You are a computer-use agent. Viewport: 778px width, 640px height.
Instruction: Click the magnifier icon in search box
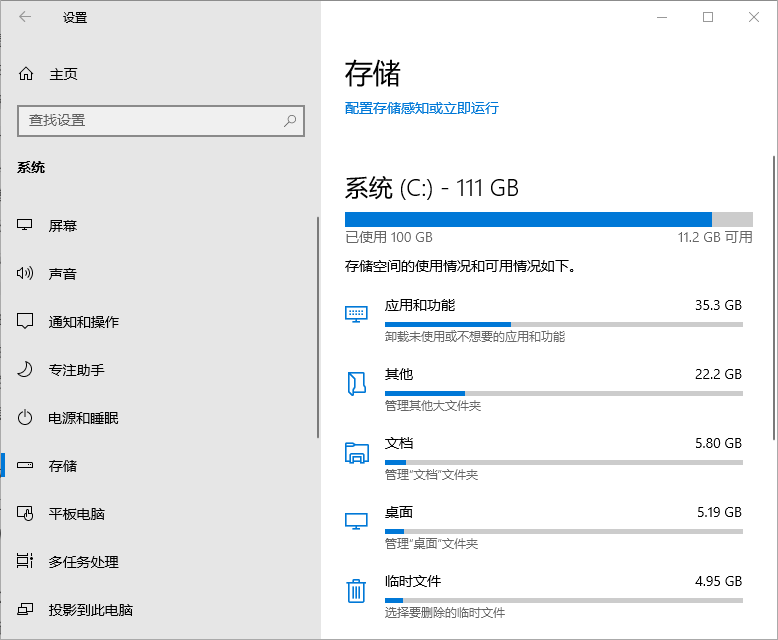[x=290, y=121]
